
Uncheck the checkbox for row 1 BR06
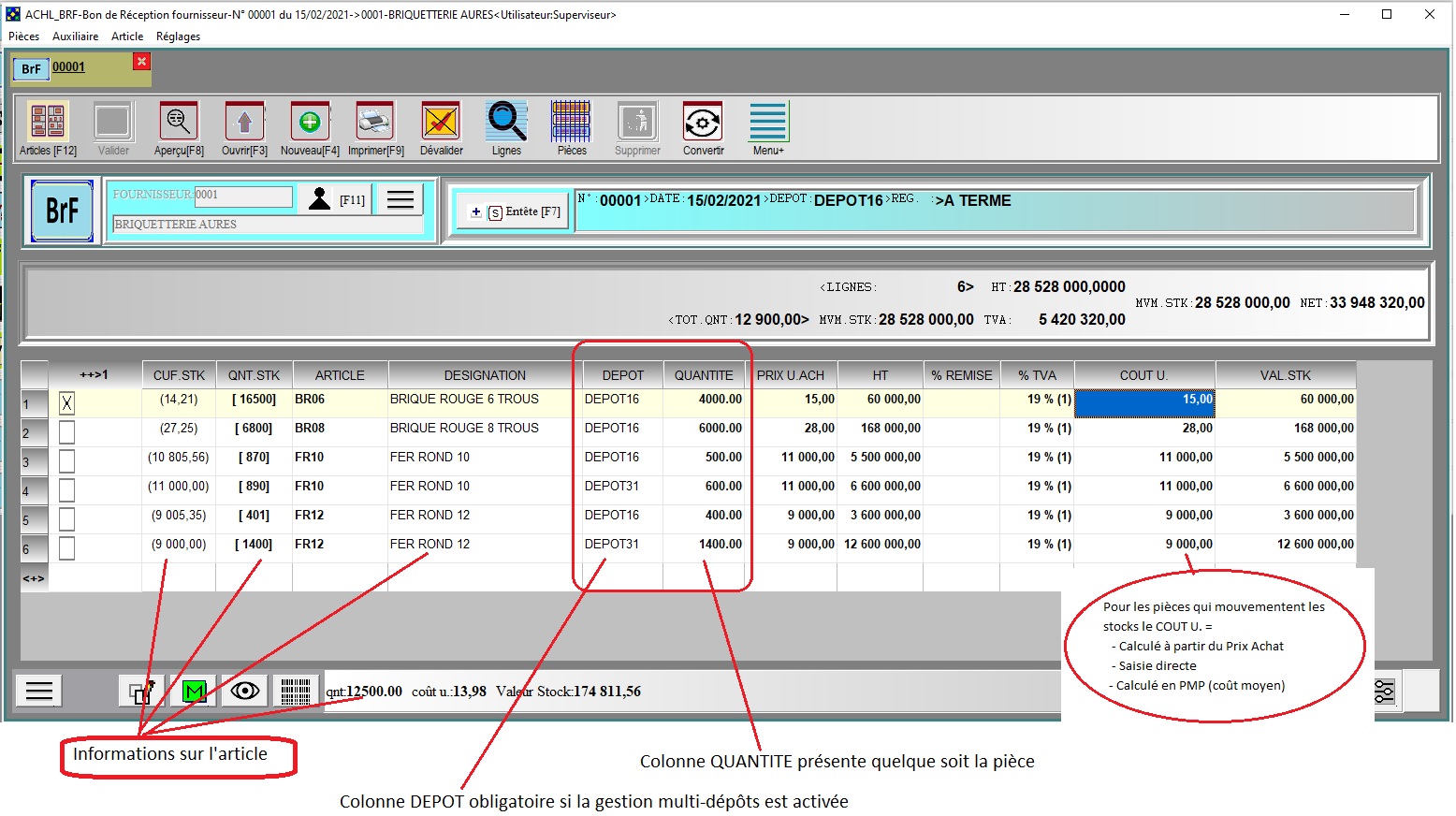click(66, 403)
